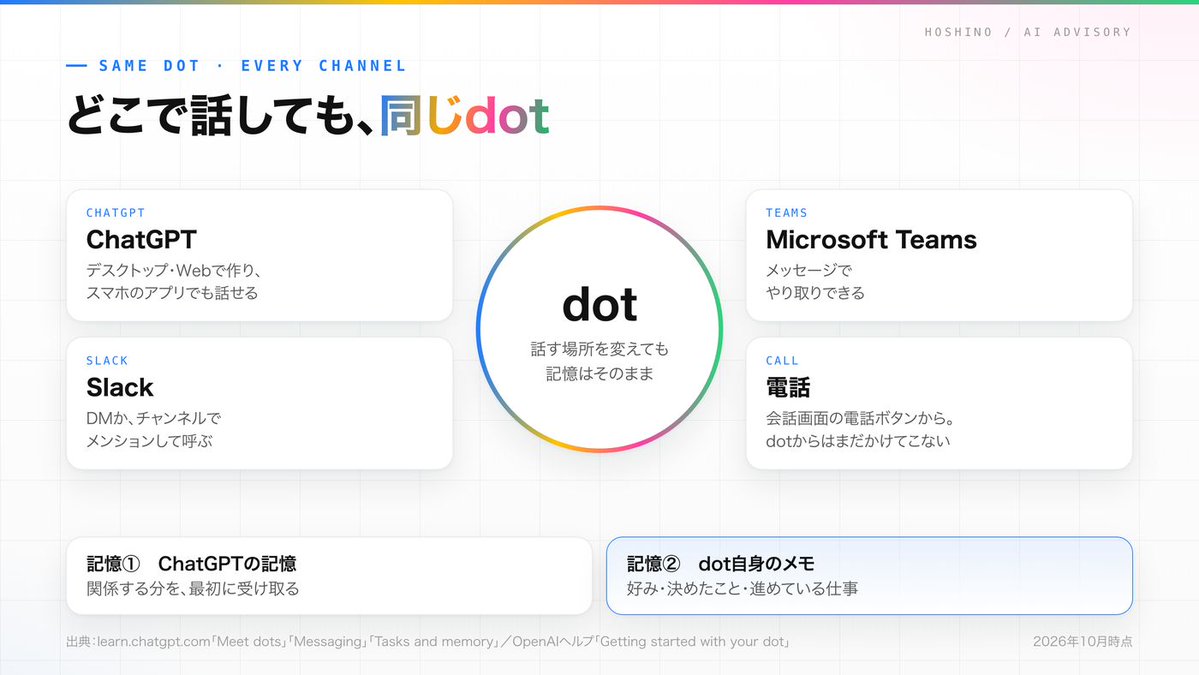Click the 'ChatGPT' card heading
The image size is (1199, 675).
(x=141, y=239)
